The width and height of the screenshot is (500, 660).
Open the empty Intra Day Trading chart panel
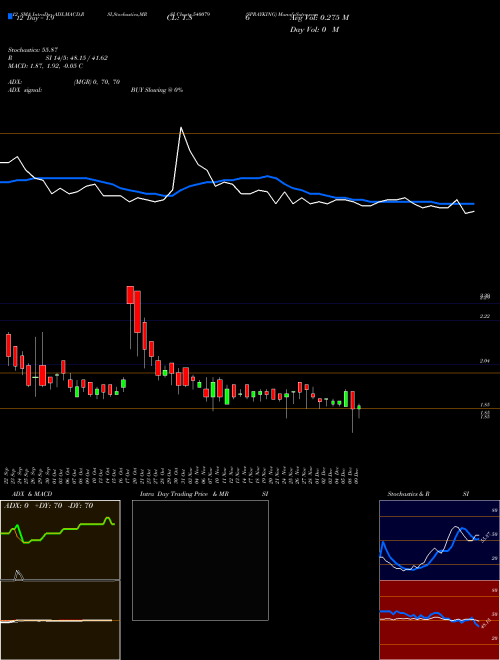(200, 560)
